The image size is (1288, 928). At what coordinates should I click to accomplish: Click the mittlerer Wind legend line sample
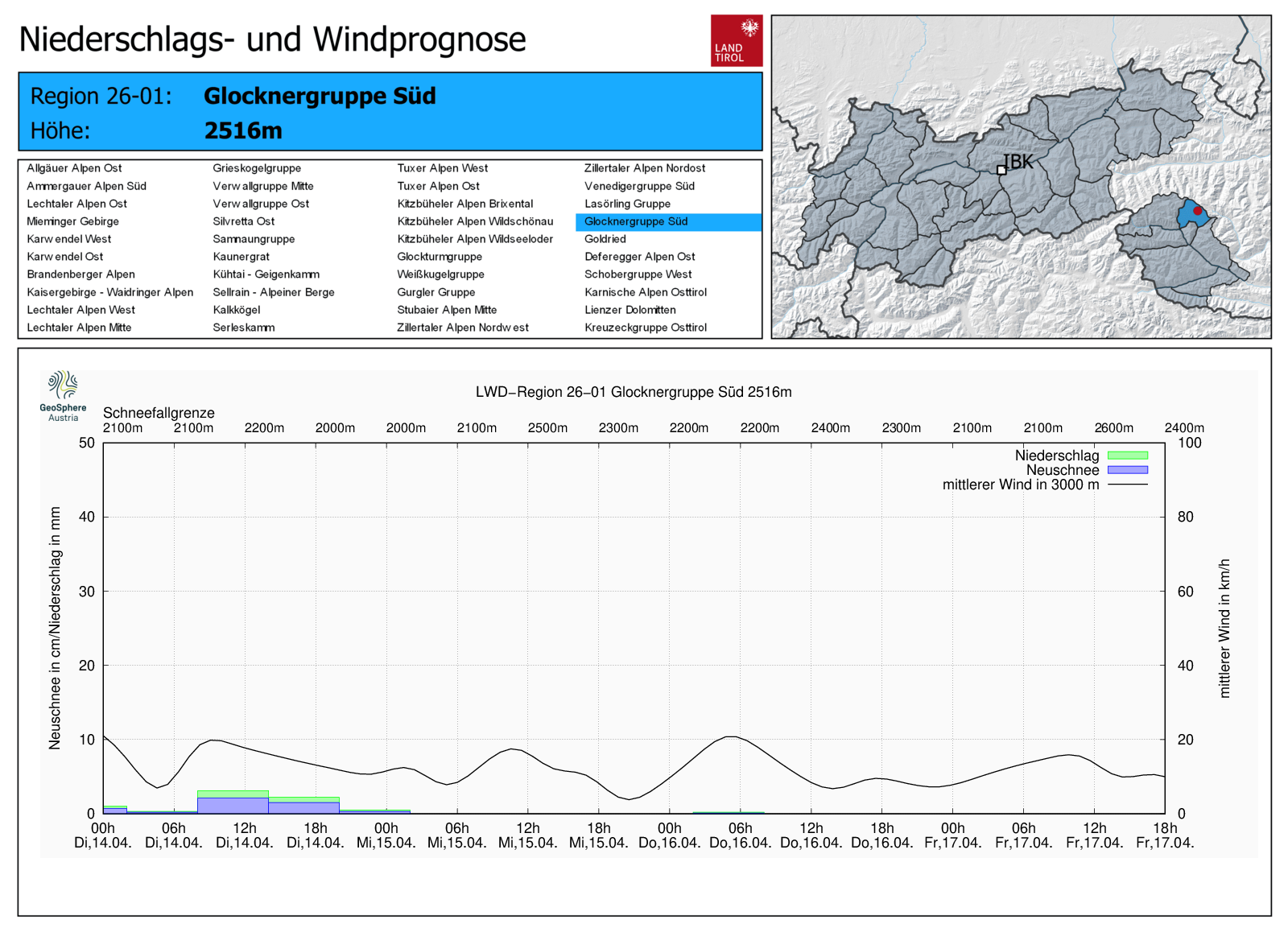(1127, 485)
